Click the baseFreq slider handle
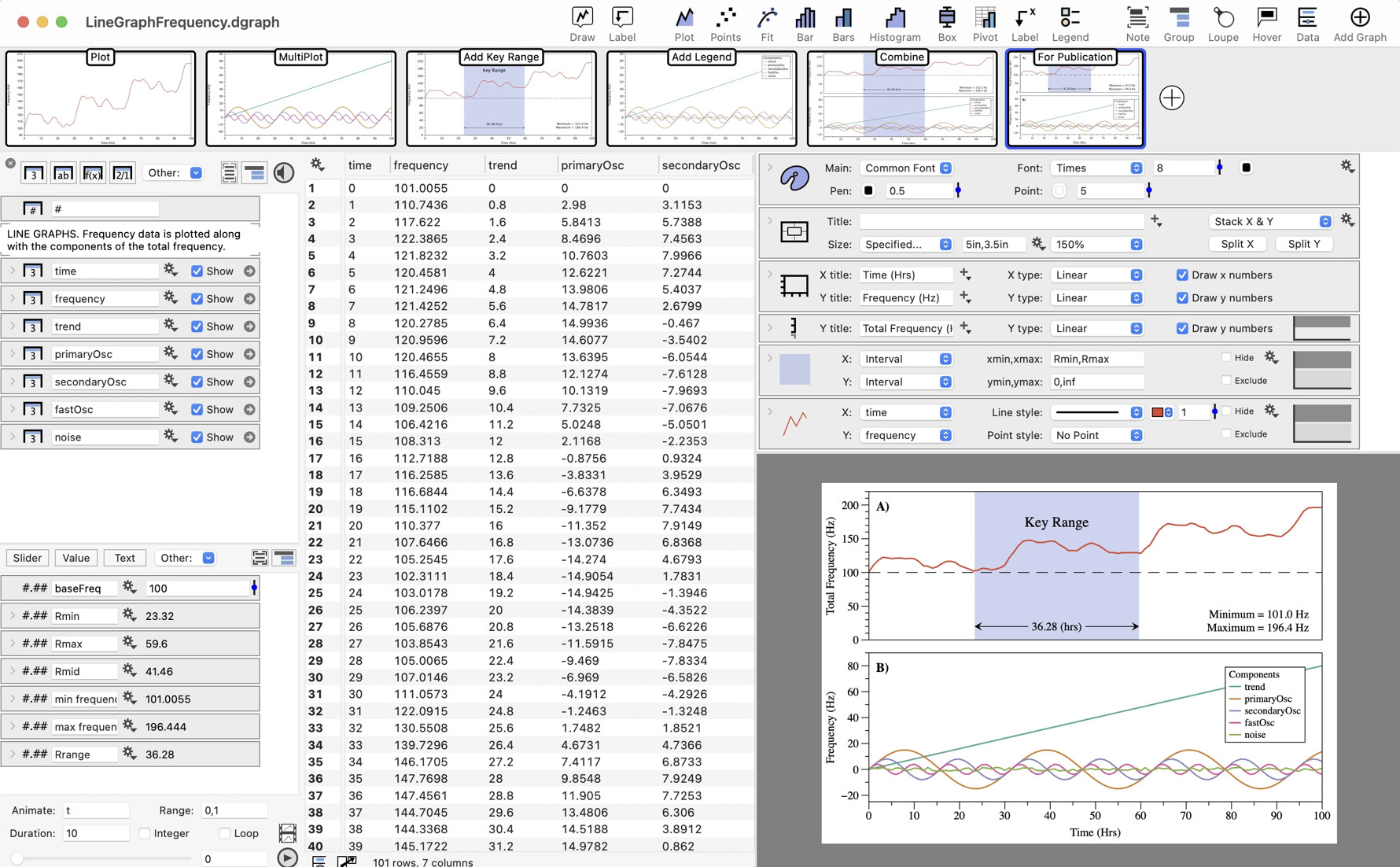This screenshot has width=1400, height=867. 254,588
